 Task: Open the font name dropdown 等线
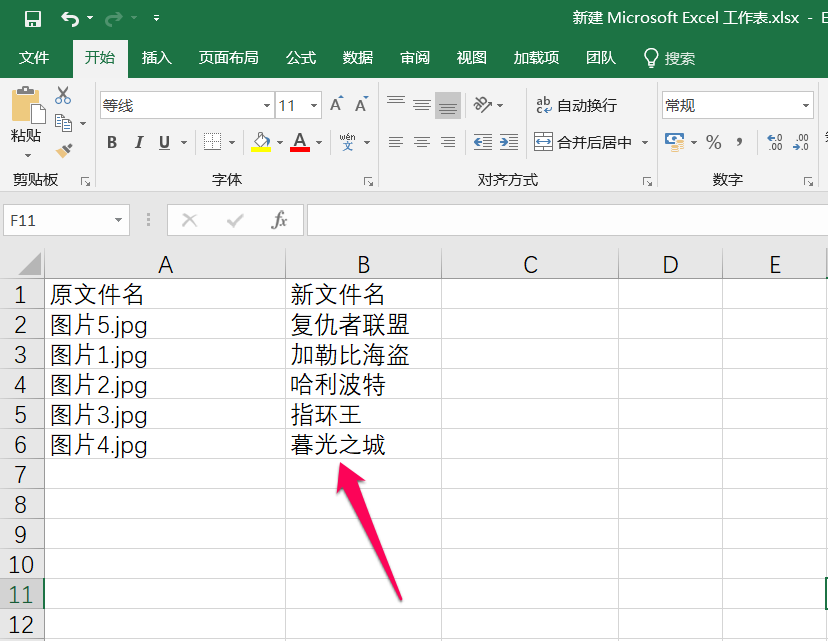click(x=267, y=105)
